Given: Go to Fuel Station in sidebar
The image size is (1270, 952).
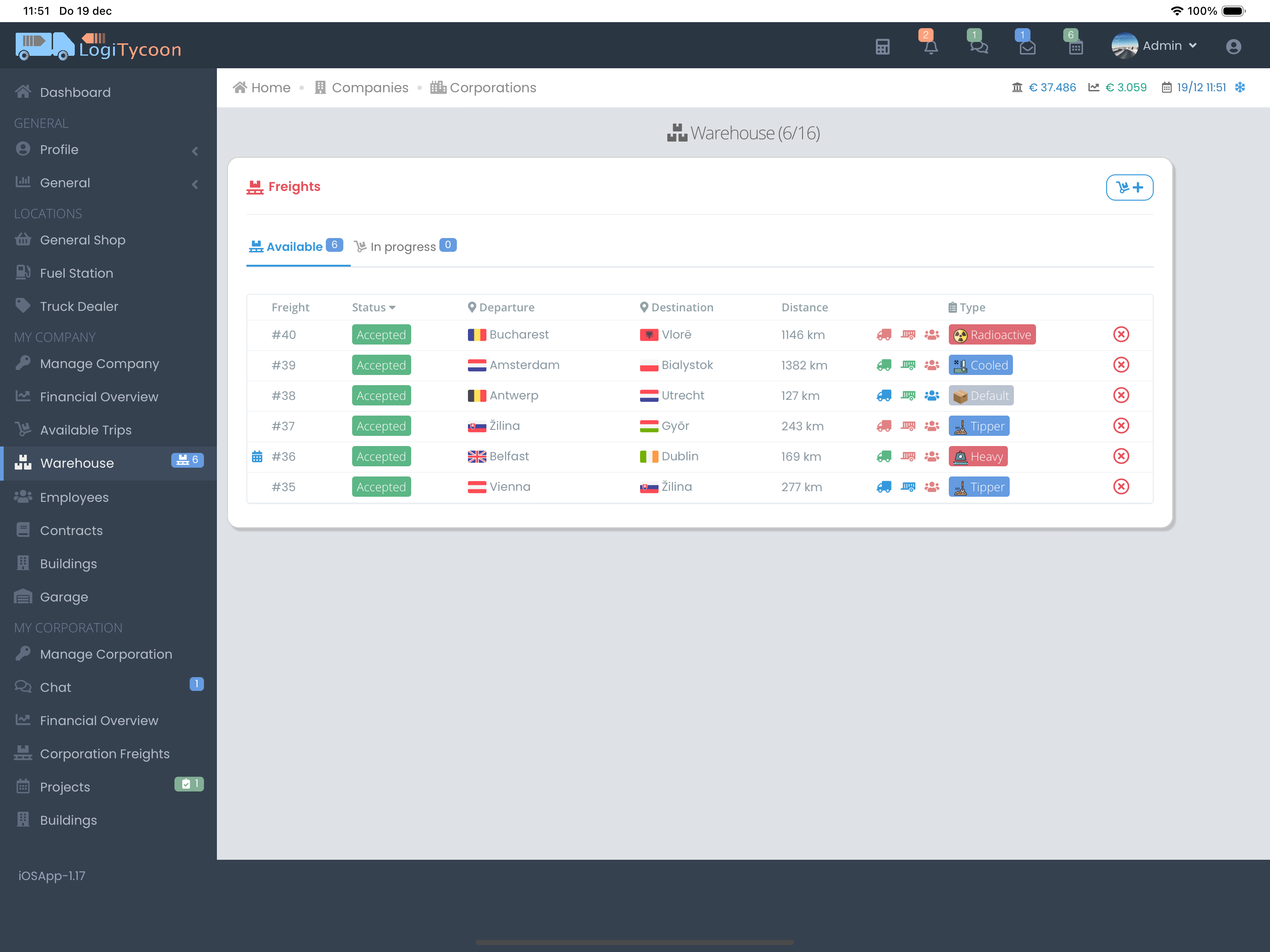Looking at the screenshot, I should tap(76, 273).
